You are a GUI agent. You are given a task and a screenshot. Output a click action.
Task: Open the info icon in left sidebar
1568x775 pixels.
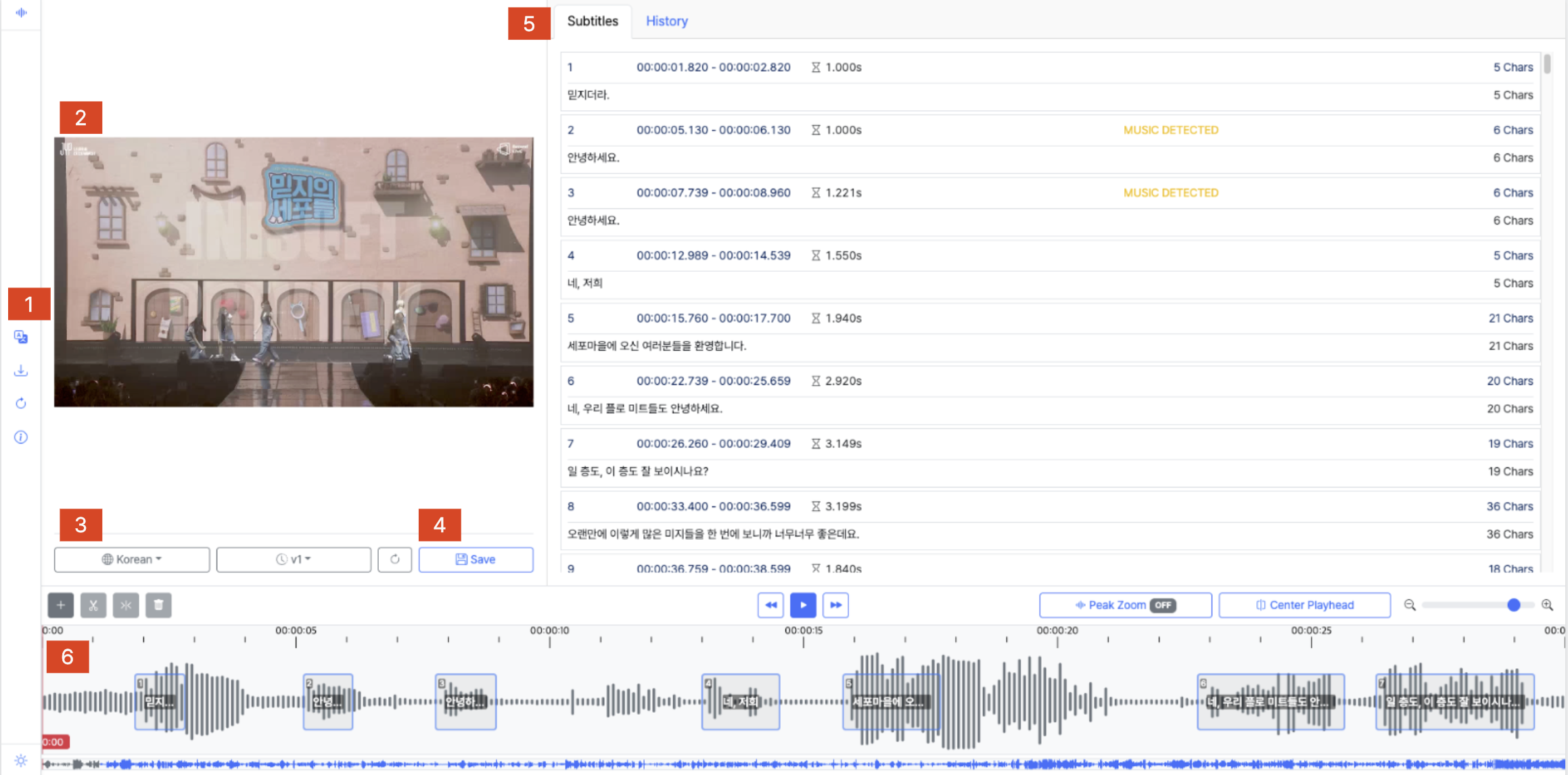(x=21, y=437)
